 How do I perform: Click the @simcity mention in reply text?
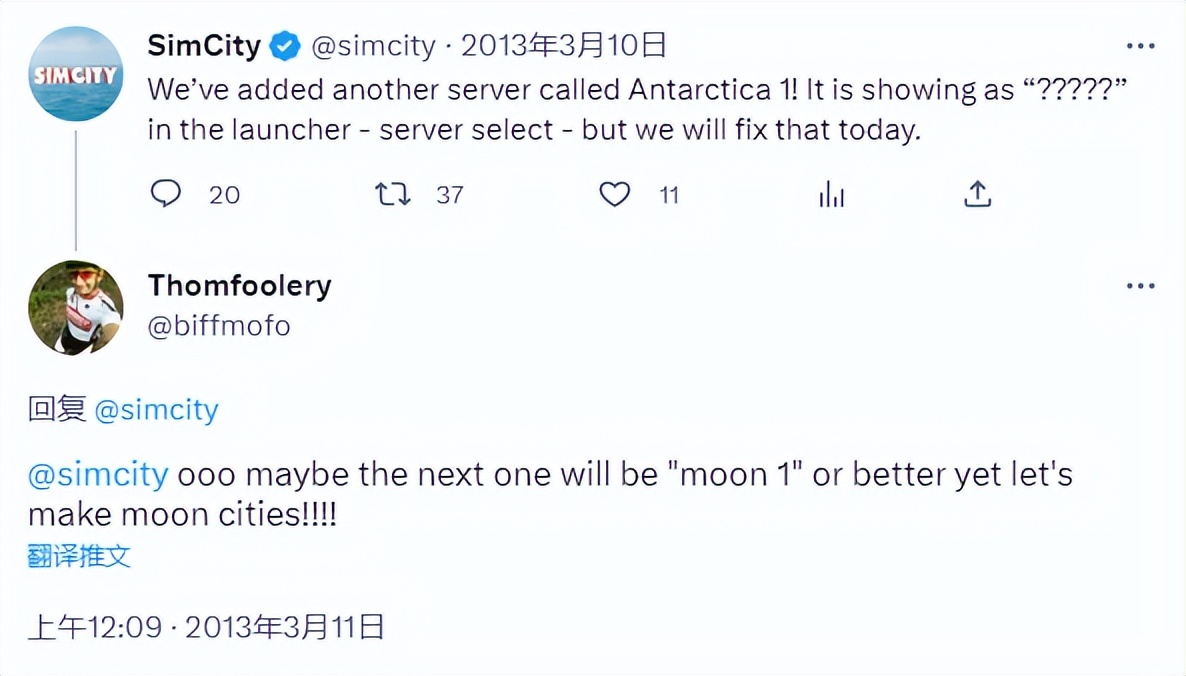click(x=98, y=474)
